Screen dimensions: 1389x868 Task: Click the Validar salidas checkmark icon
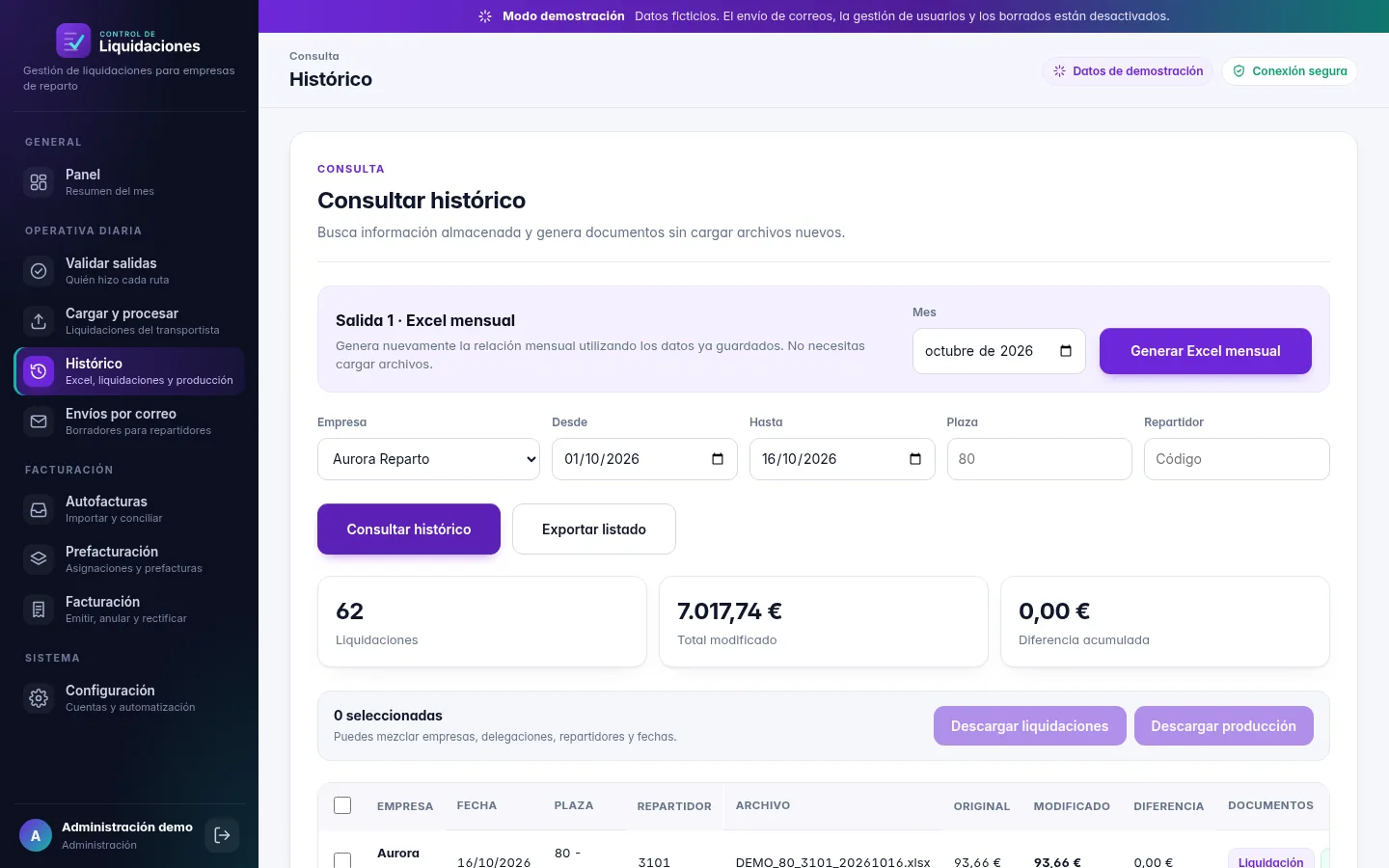39,271
